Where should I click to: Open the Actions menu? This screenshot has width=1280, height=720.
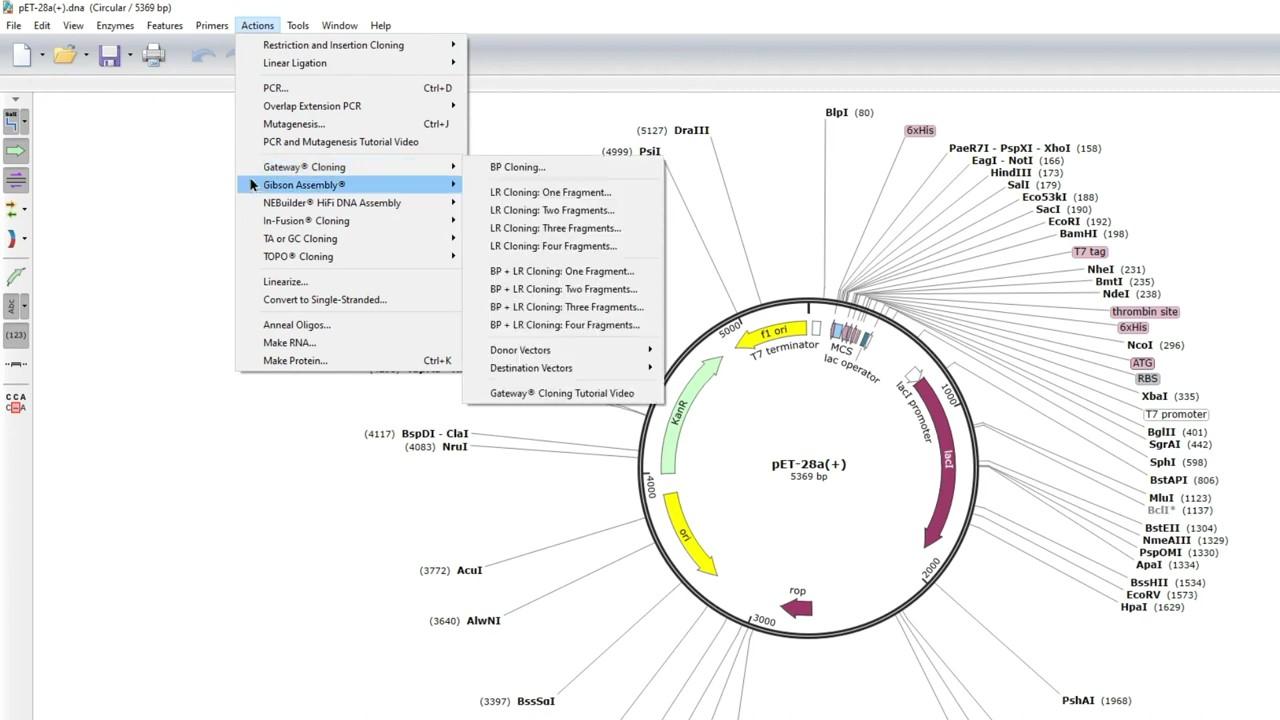pos(257,25)
